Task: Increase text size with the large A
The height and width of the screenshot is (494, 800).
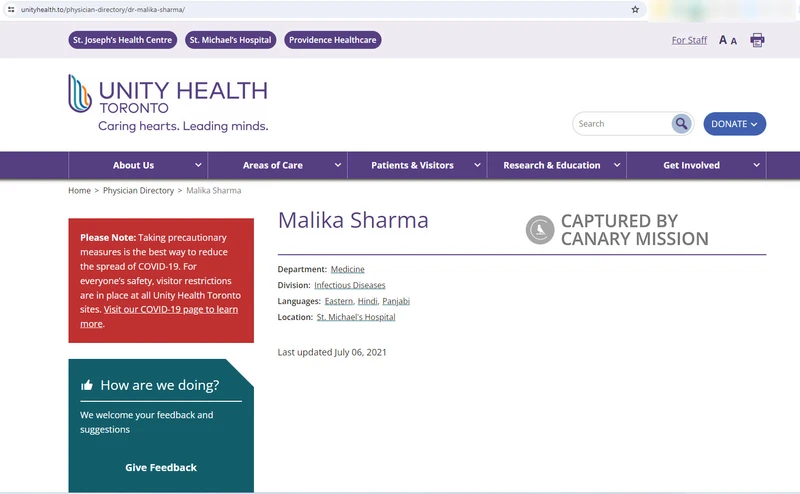Action: (723, 40)
